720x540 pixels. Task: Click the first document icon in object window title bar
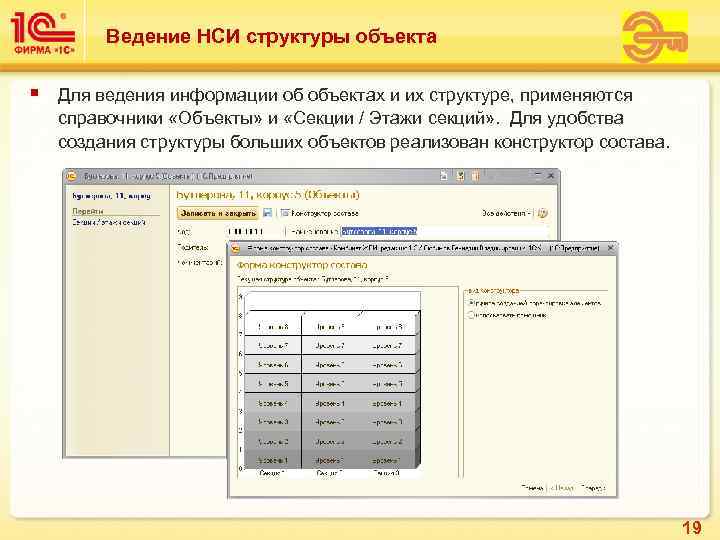coord(444,175)
